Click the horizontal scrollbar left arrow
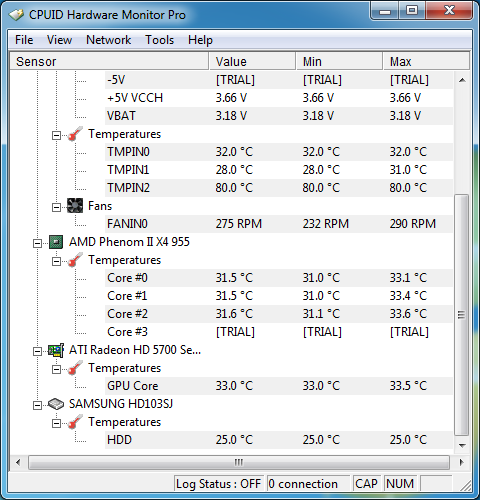The image size is (480, 500). tap(18, 462)
